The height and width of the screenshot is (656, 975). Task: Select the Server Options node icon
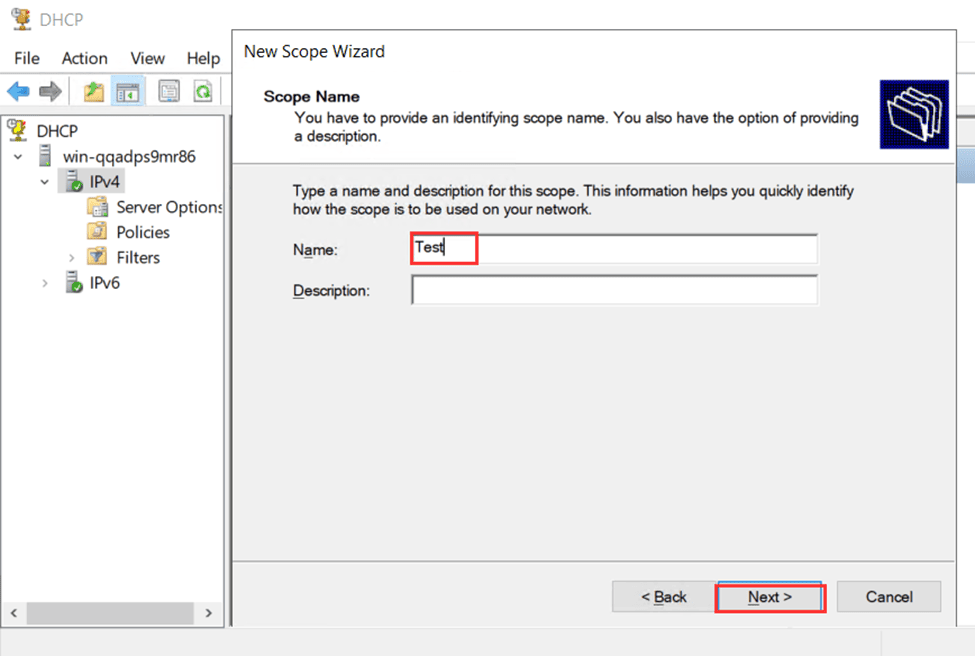pyautogui.click(x=97, y=207)
